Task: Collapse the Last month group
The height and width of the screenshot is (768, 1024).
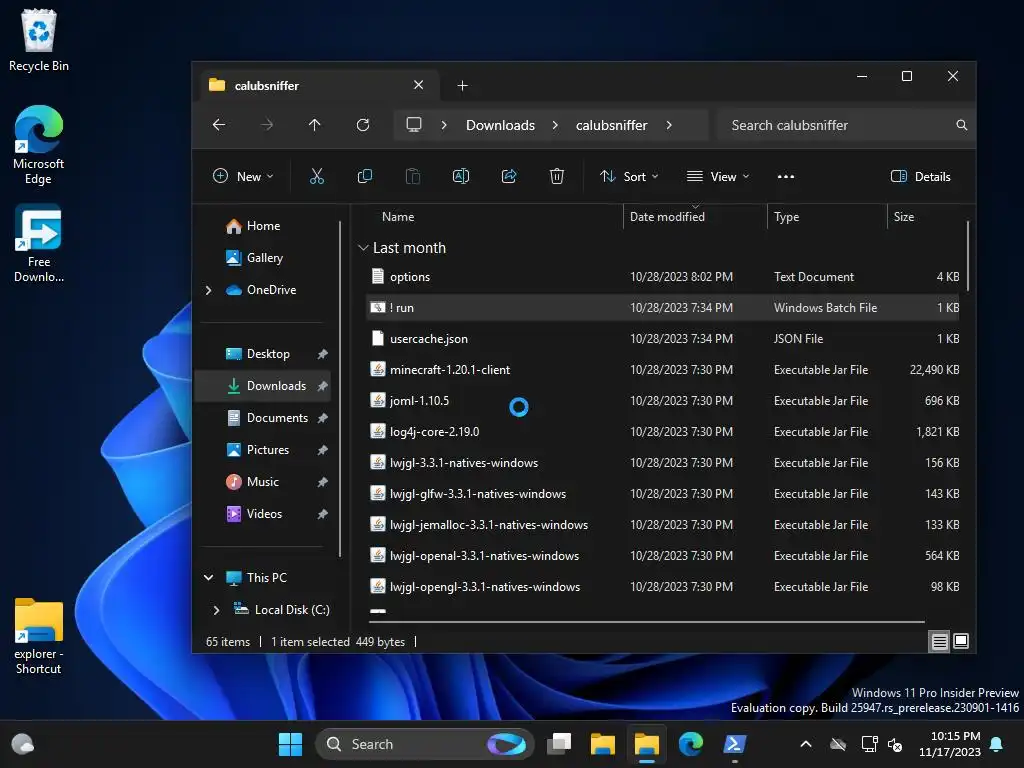Action: [363, 248]
